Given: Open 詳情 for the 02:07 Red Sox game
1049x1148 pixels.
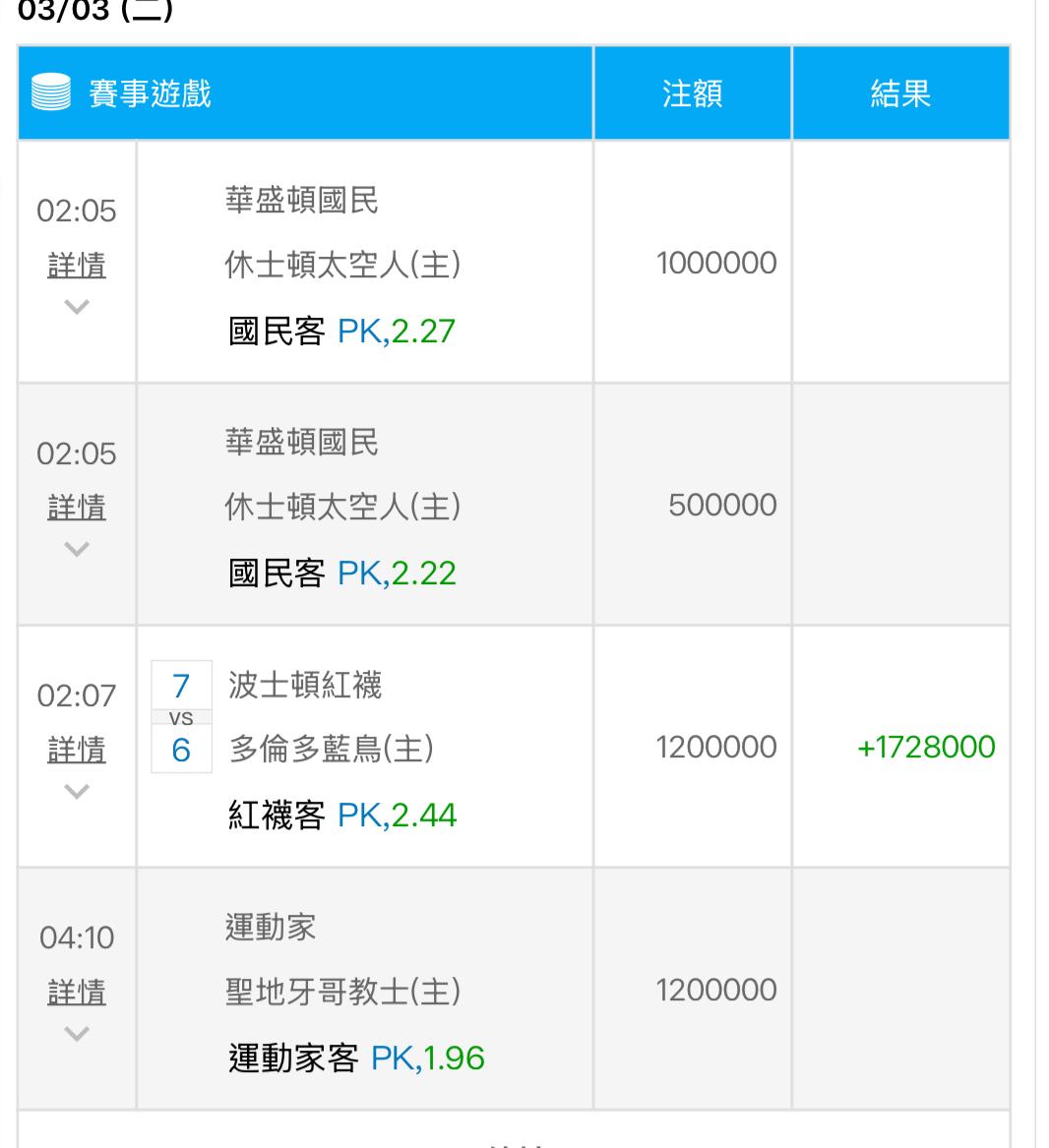Looking at the screenshot, I should (x=77, y=750).
